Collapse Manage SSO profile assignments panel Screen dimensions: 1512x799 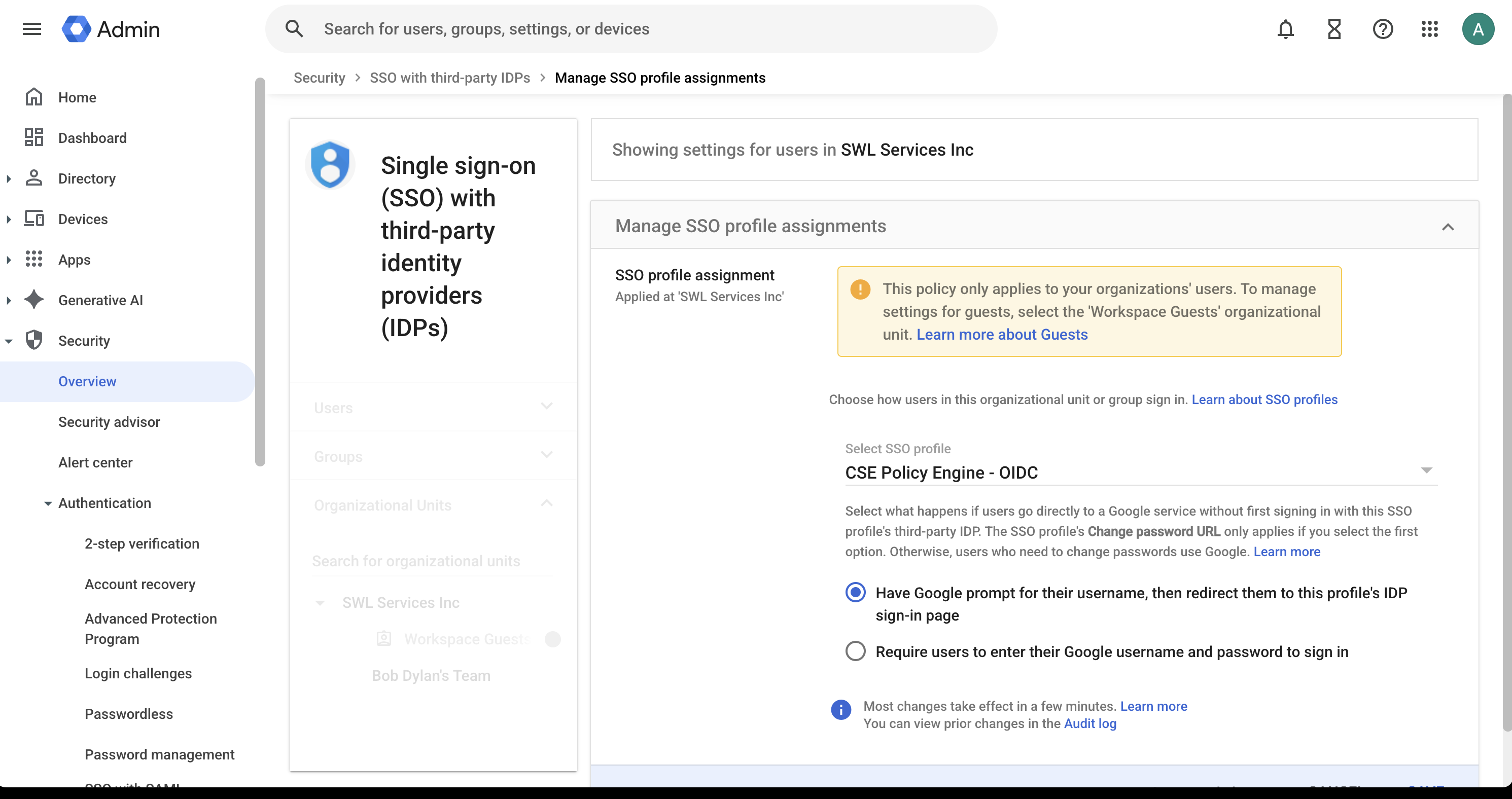1448,227
